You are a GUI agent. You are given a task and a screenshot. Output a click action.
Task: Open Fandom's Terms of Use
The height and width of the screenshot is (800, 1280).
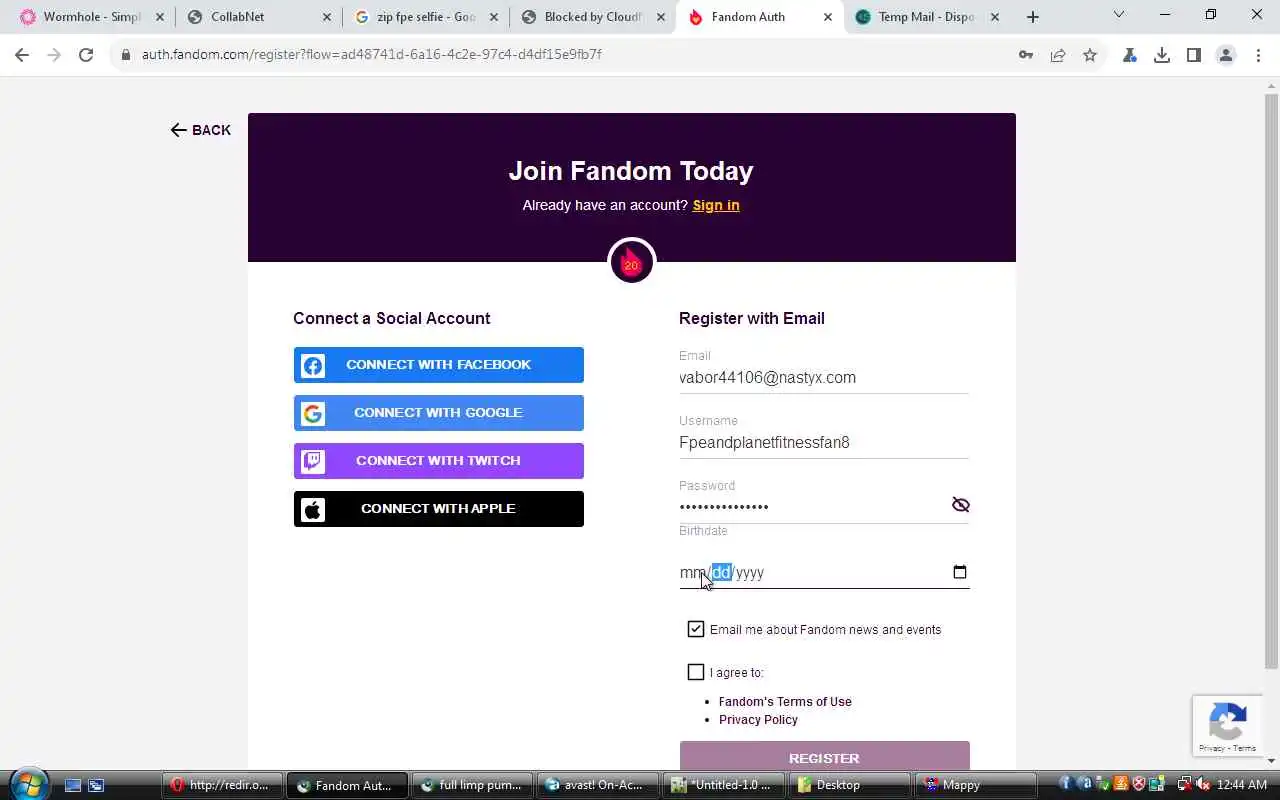pyautogui.click(x=785, y=701)
